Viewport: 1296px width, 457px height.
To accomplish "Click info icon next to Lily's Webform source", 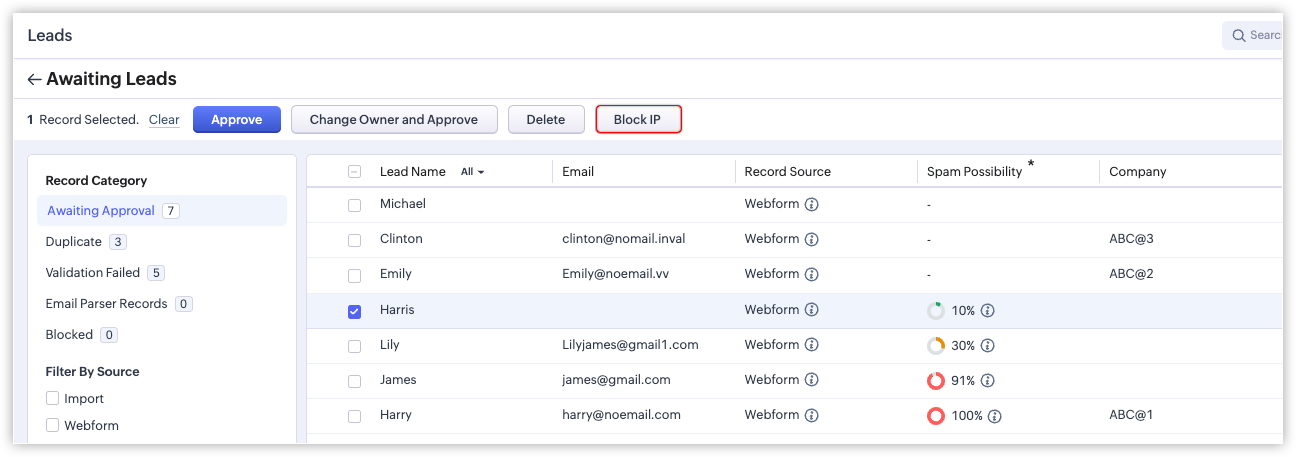I will [x=812, y=345].
